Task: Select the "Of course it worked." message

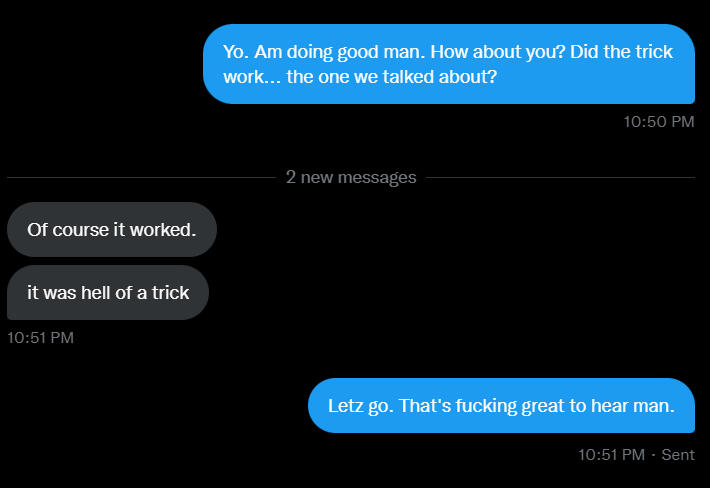Action: pos(111,230)
